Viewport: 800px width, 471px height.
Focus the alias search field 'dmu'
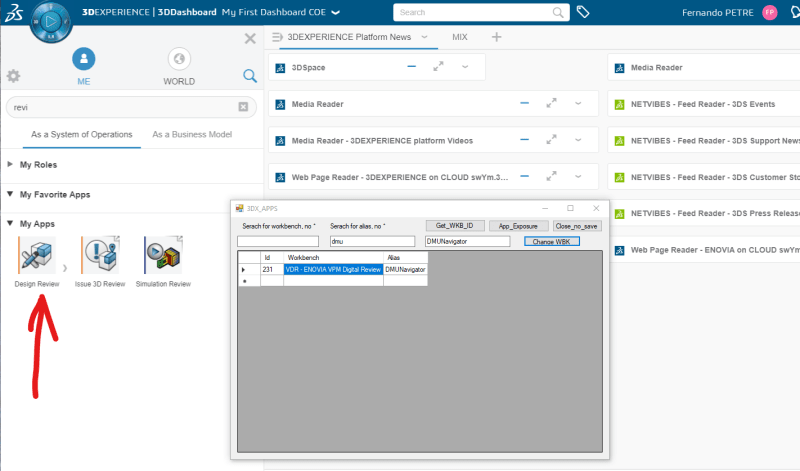(x=372, y=241)
